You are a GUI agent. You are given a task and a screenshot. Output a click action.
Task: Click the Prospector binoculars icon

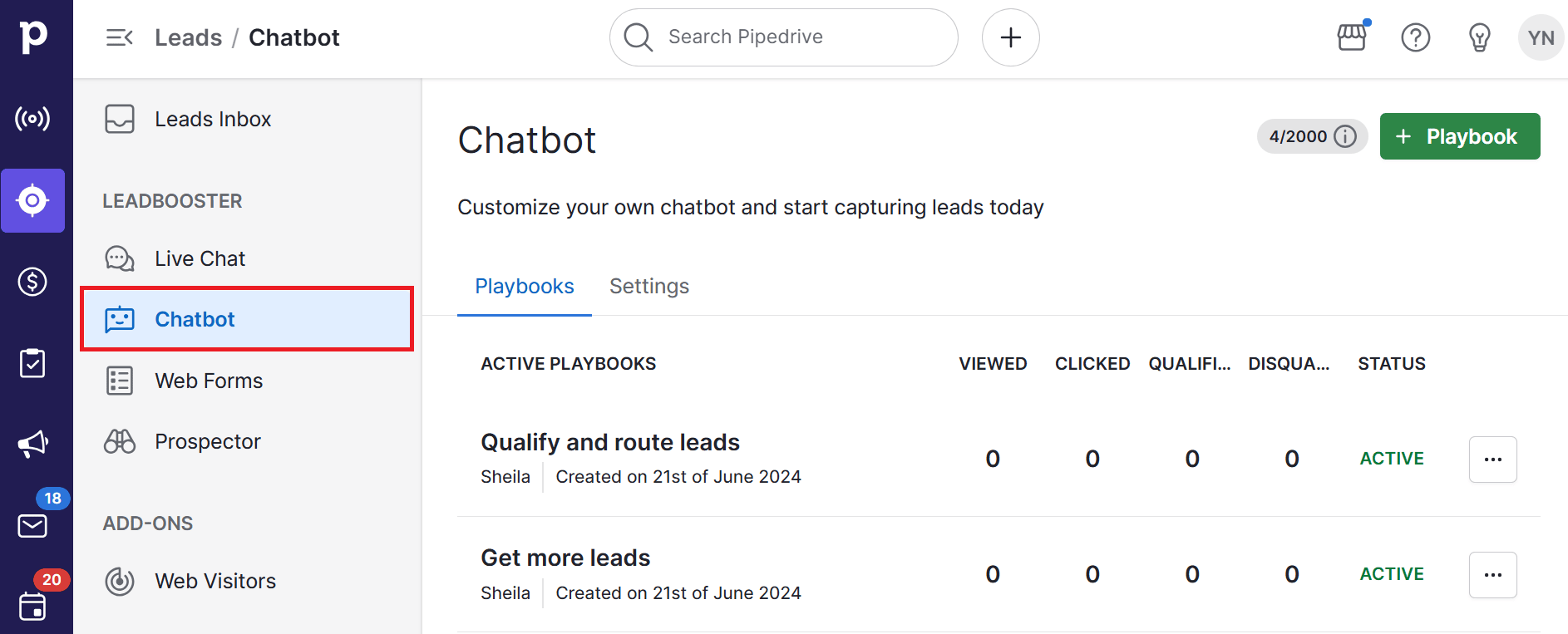click(x=120, y=441)
